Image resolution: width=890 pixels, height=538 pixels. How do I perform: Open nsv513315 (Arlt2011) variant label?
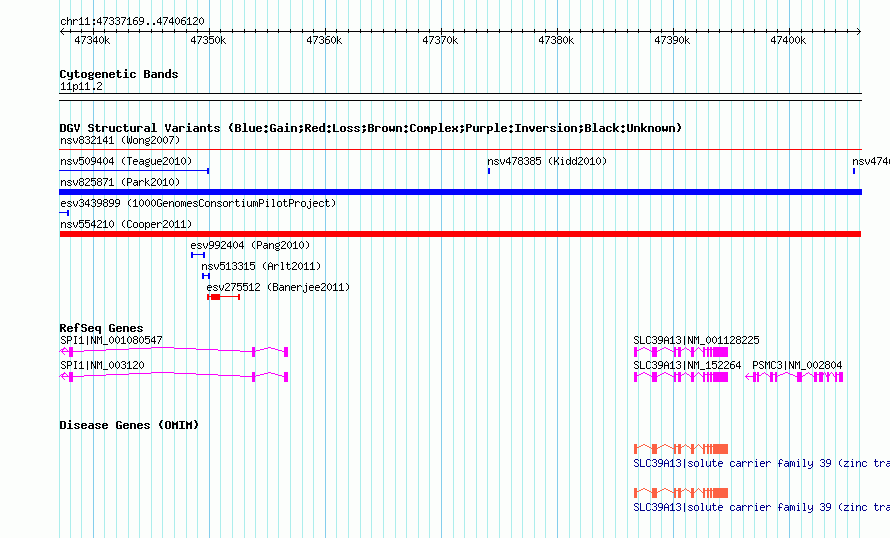click(261, 266)
